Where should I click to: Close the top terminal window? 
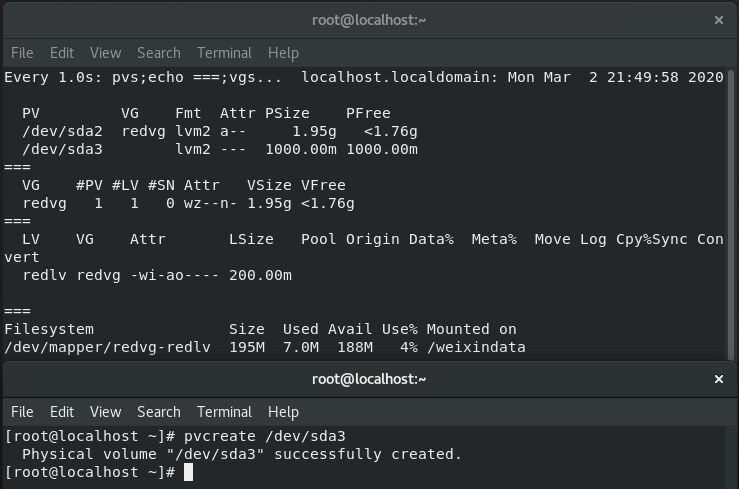718,20
